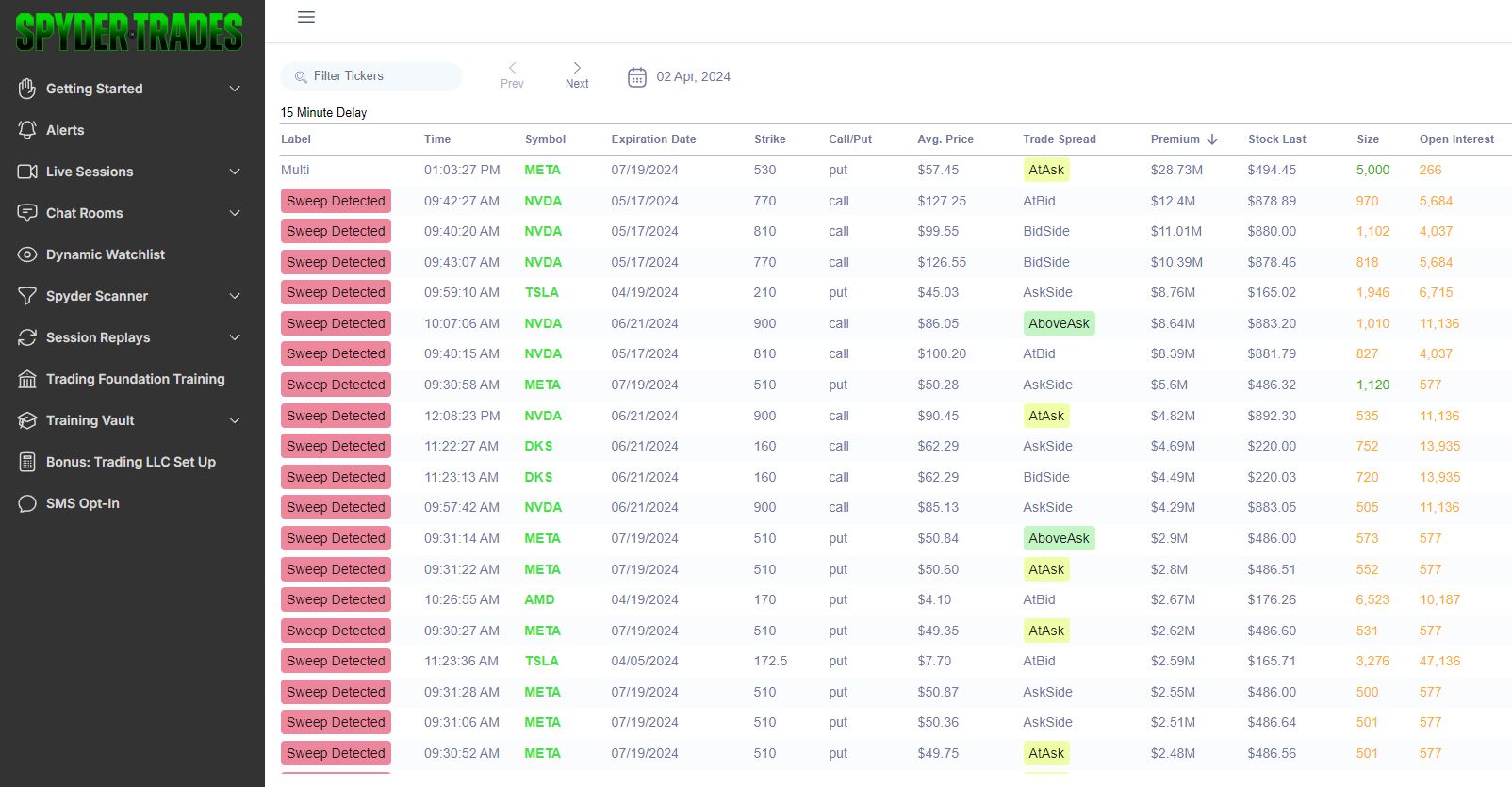Expand the Live Sessions chevron

tap(235, 172)
